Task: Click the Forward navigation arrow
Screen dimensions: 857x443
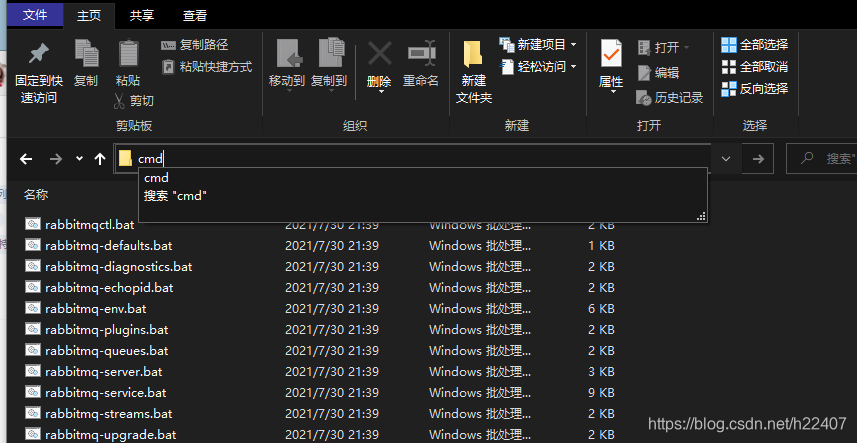Action: coord(55,159)
